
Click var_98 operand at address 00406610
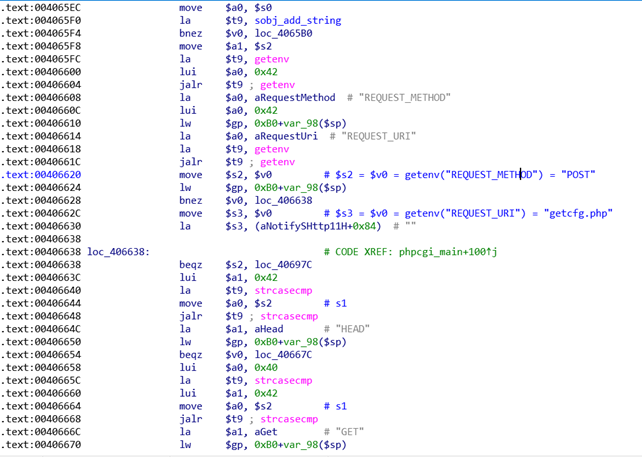point(303,123)
